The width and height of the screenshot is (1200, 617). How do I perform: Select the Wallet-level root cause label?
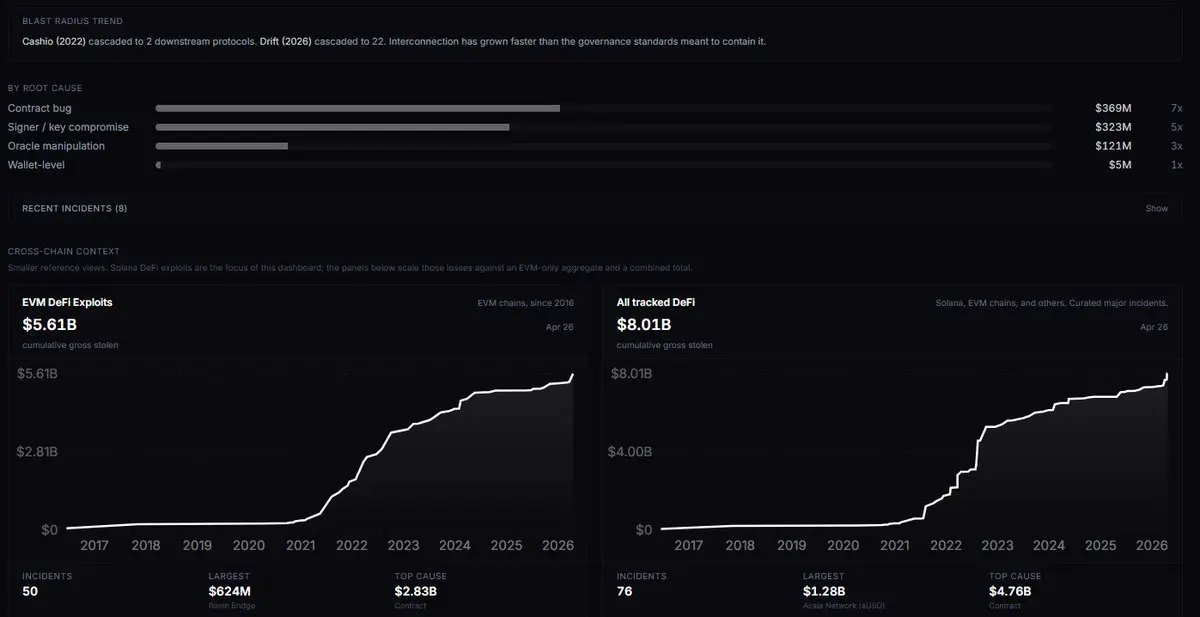tap(36, 165)
